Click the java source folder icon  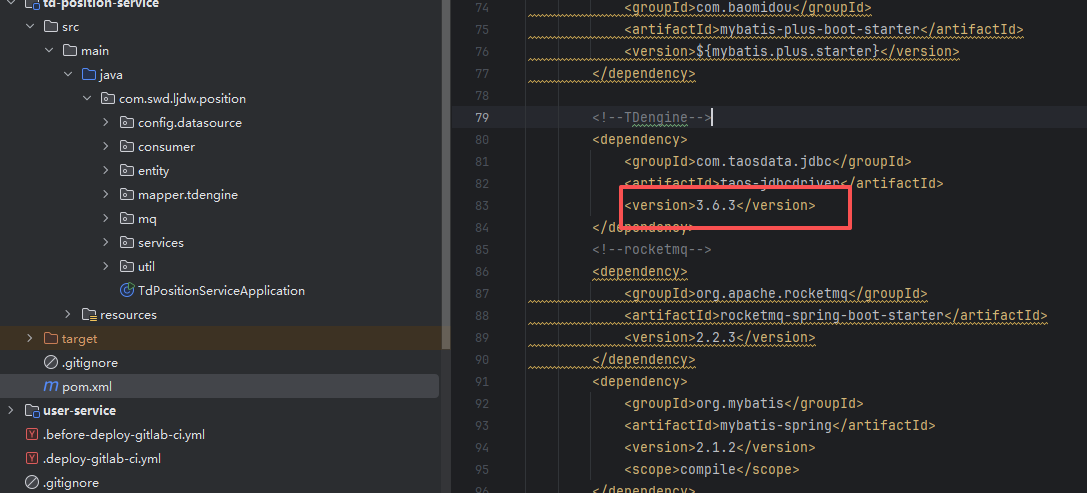pos(88,75)
